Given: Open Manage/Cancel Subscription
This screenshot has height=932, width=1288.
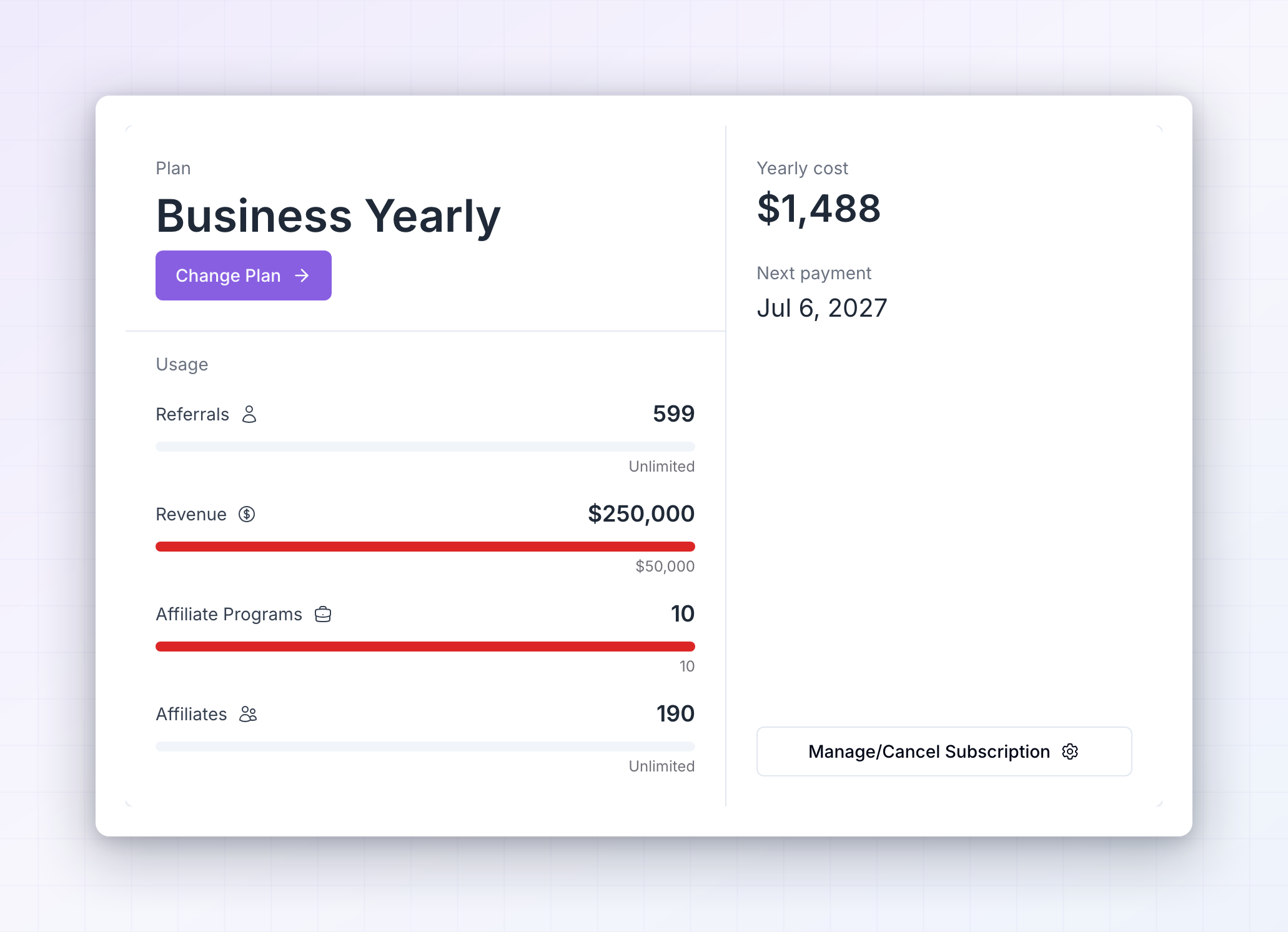Looking at the screenshot, I should (944, 751).
